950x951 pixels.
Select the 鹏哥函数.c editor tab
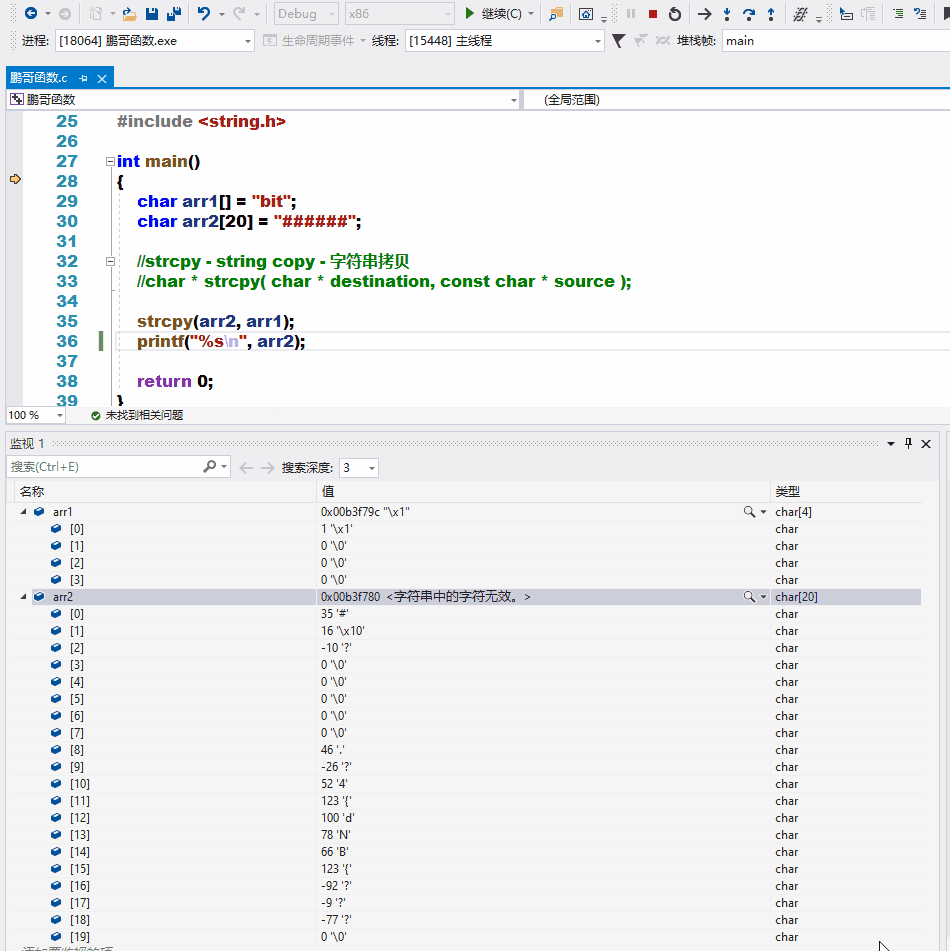[x=39, y=78]
